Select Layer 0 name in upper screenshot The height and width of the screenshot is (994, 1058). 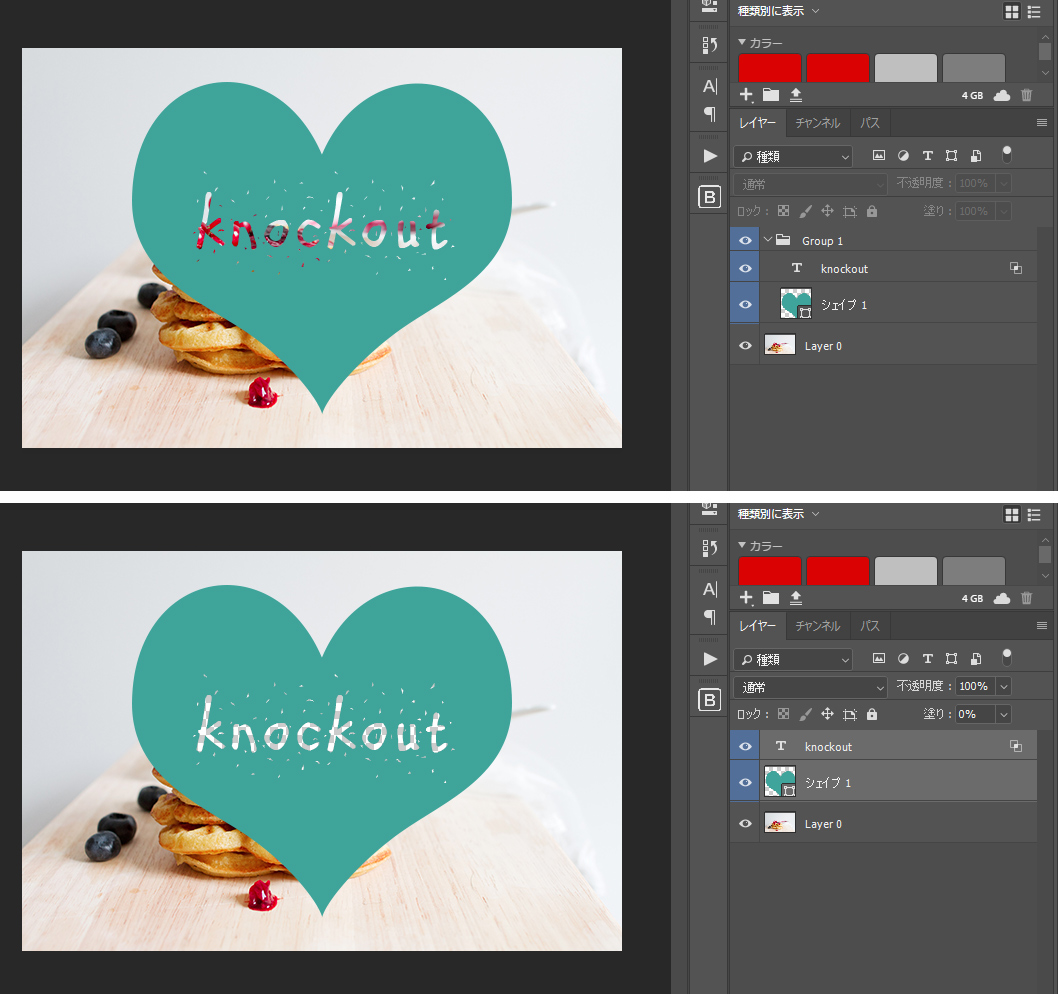pos(823,346)
